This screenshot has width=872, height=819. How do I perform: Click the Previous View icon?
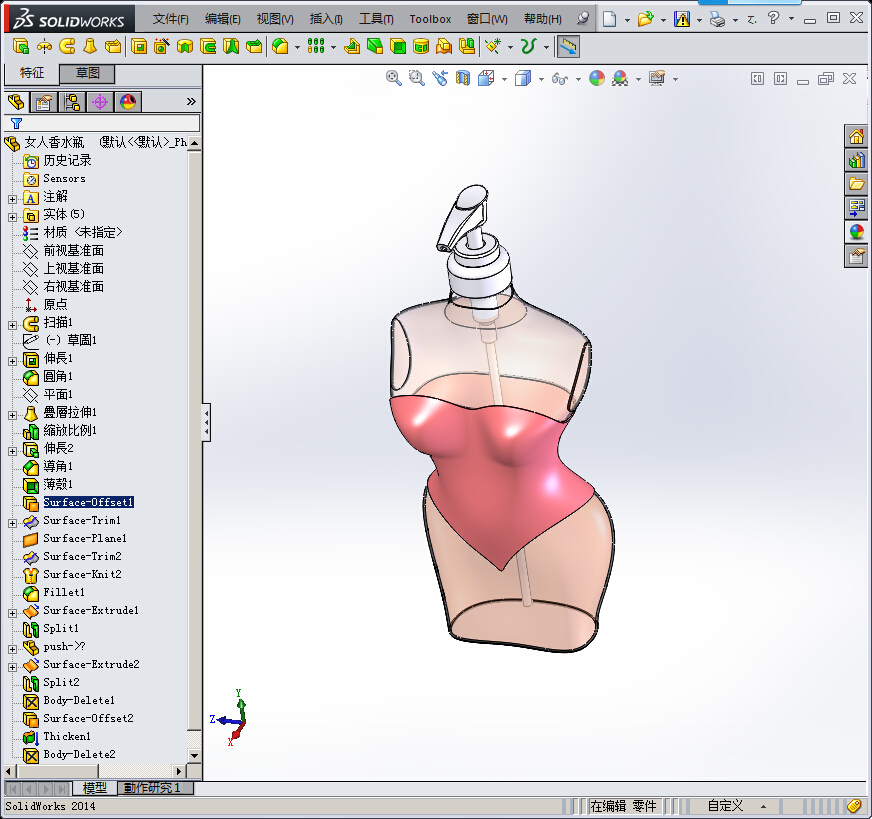pos(440,78)
